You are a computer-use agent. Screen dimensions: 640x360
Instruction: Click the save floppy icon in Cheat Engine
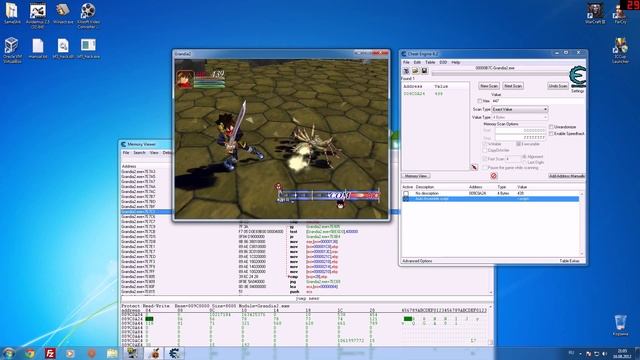click(x=424, y=71)
